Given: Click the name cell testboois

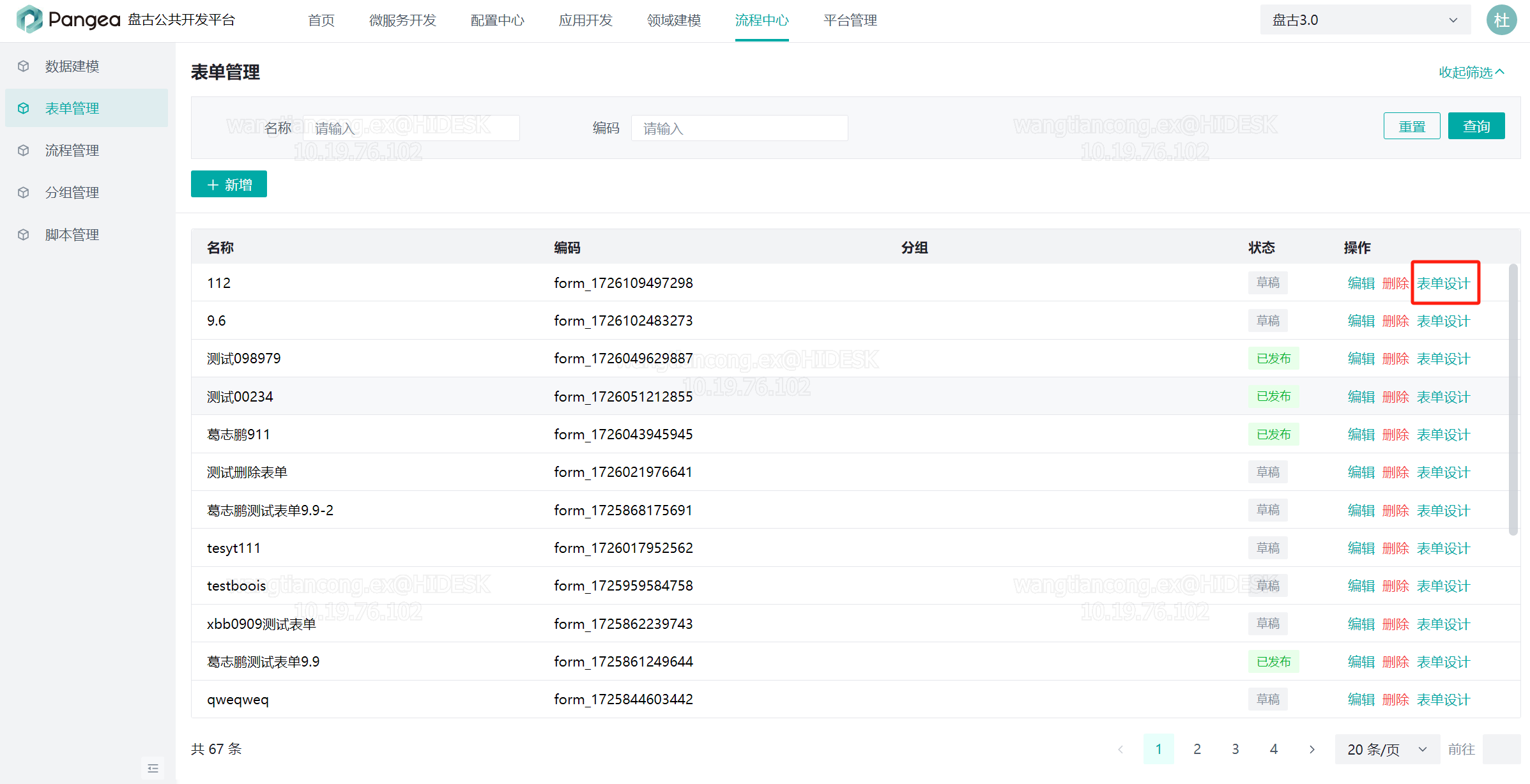Looking at the screenshot, I should point(236,586).
